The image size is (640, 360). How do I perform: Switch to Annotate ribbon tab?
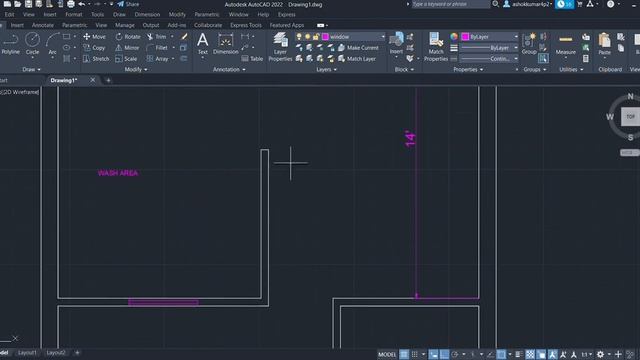click(42, 25)
